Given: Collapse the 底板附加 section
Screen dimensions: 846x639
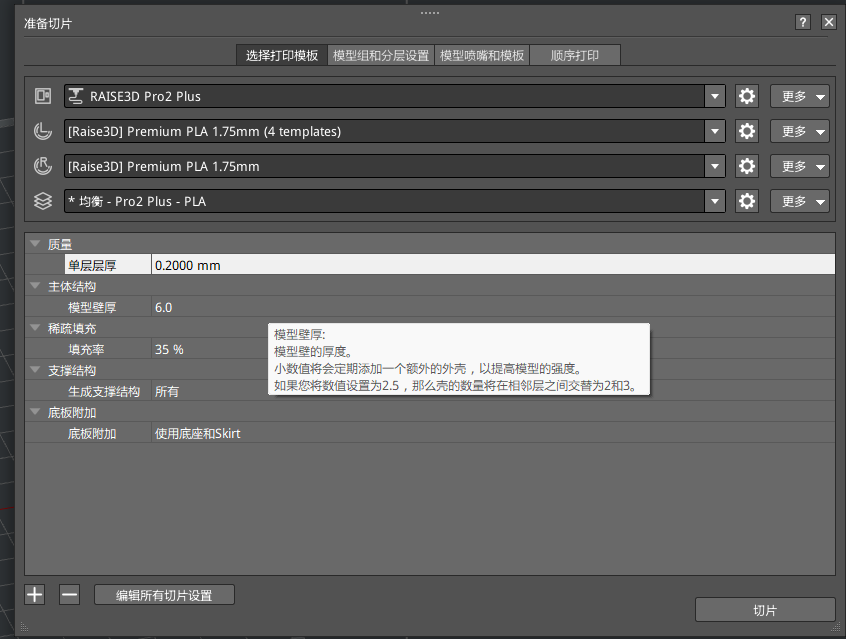Looking at the screenshot, I should tap(36, 412).
